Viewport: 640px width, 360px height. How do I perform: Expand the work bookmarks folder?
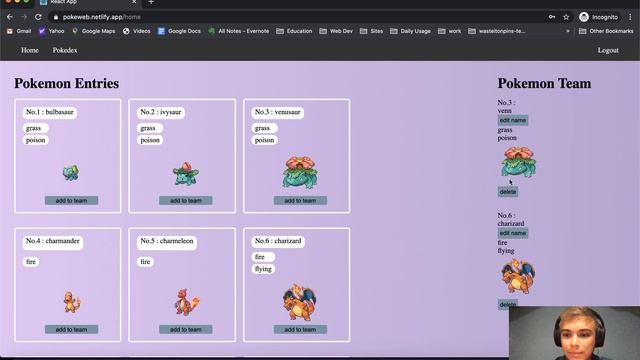(449, 31)
